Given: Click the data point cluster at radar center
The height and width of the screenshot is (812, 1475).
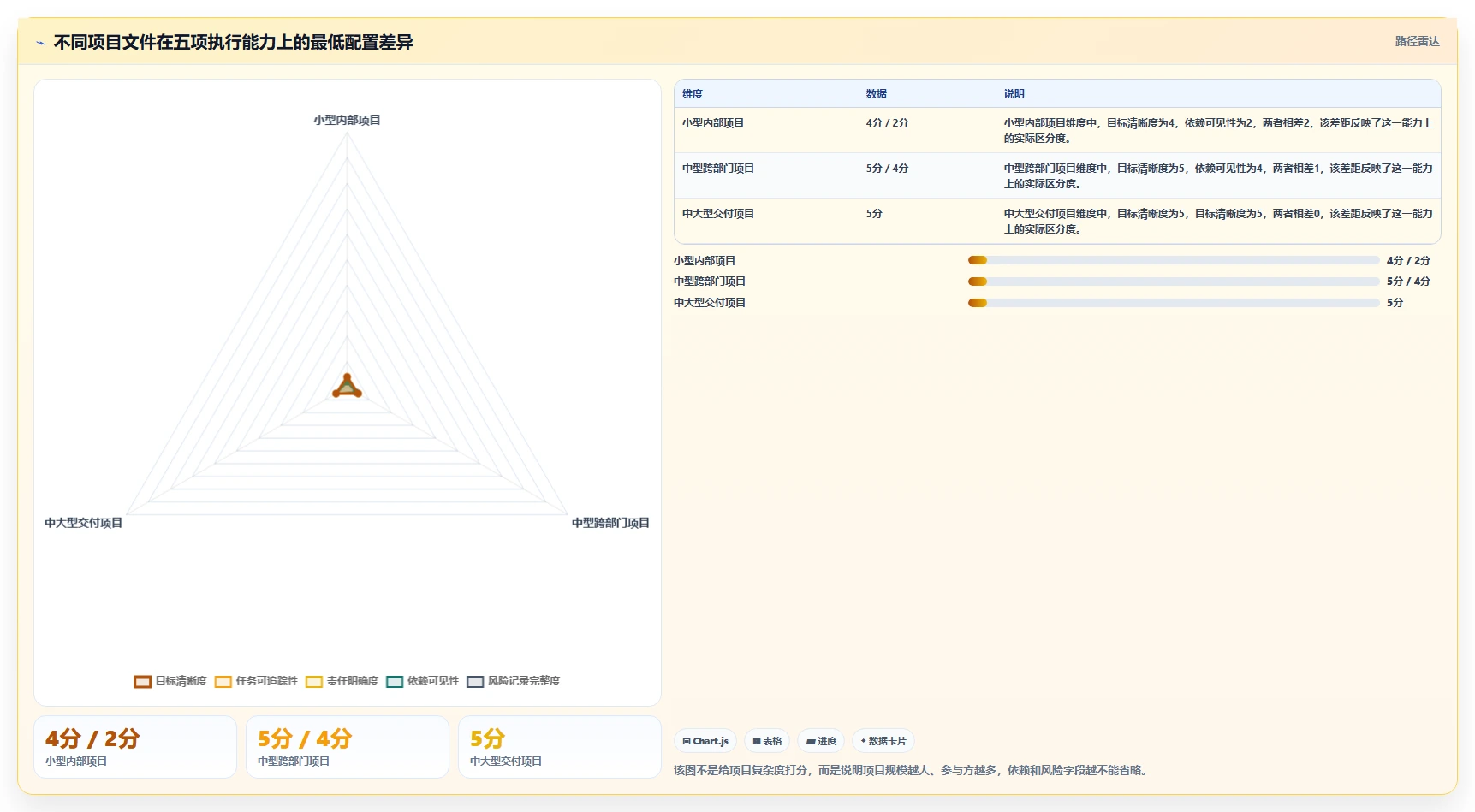Looking at the screenshot, I should click(x=347, y=387).
